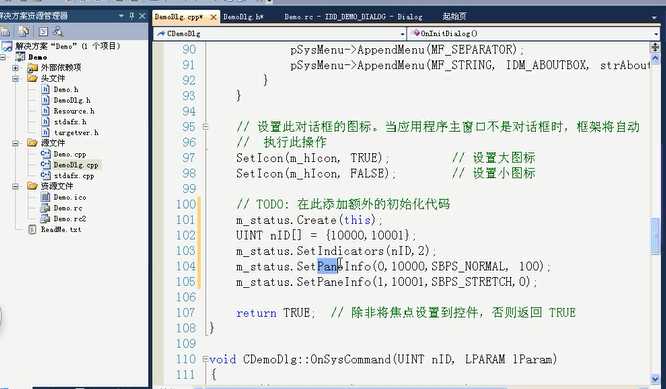The height and width of the screenshot is (389, 666).
Task: Collapse the Demo project node
Action: (x=3, y=56)
